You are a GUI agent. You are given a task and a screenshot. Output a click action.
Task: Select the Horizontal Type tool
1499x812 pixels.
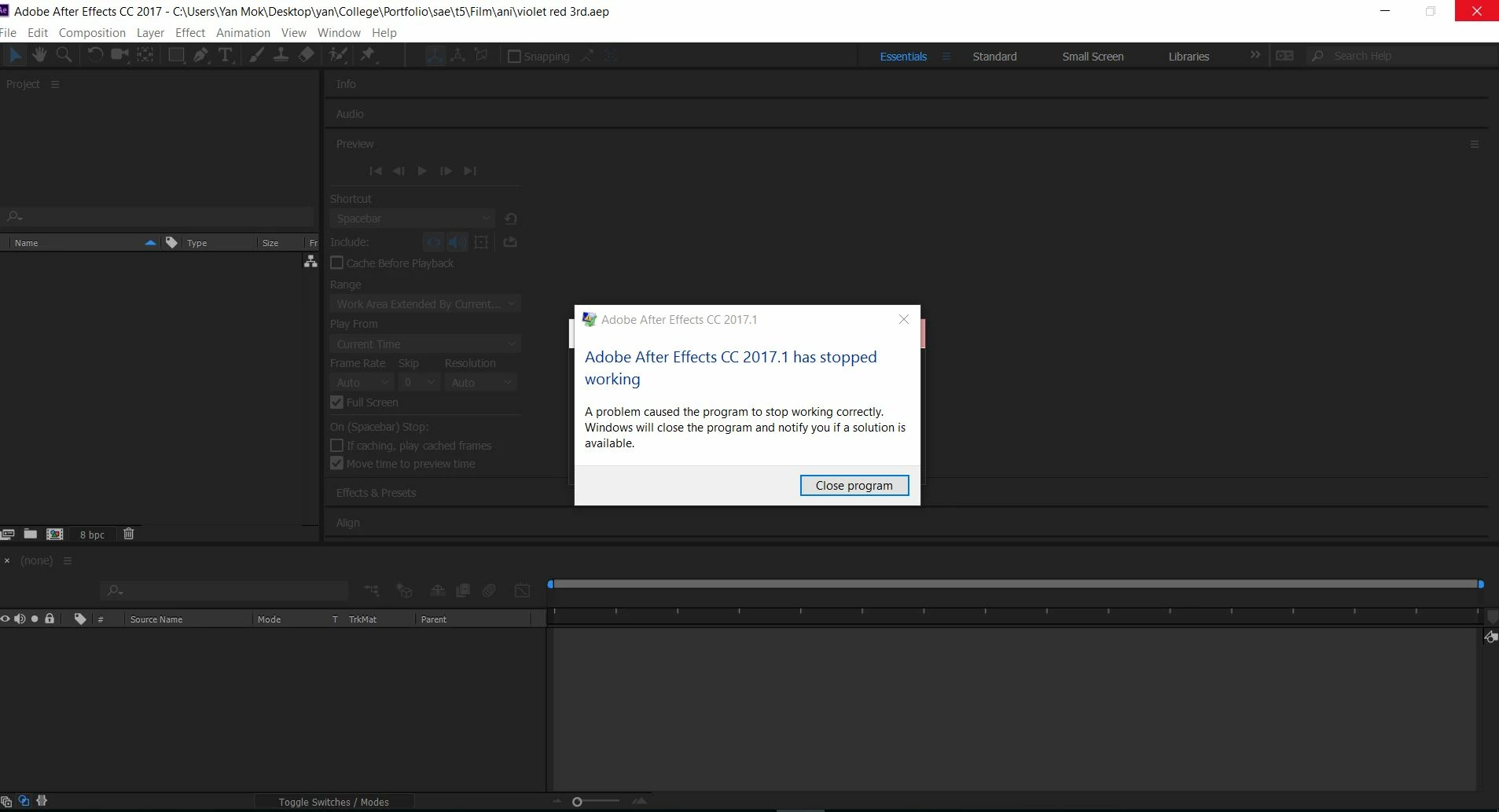tap(226, 55)
